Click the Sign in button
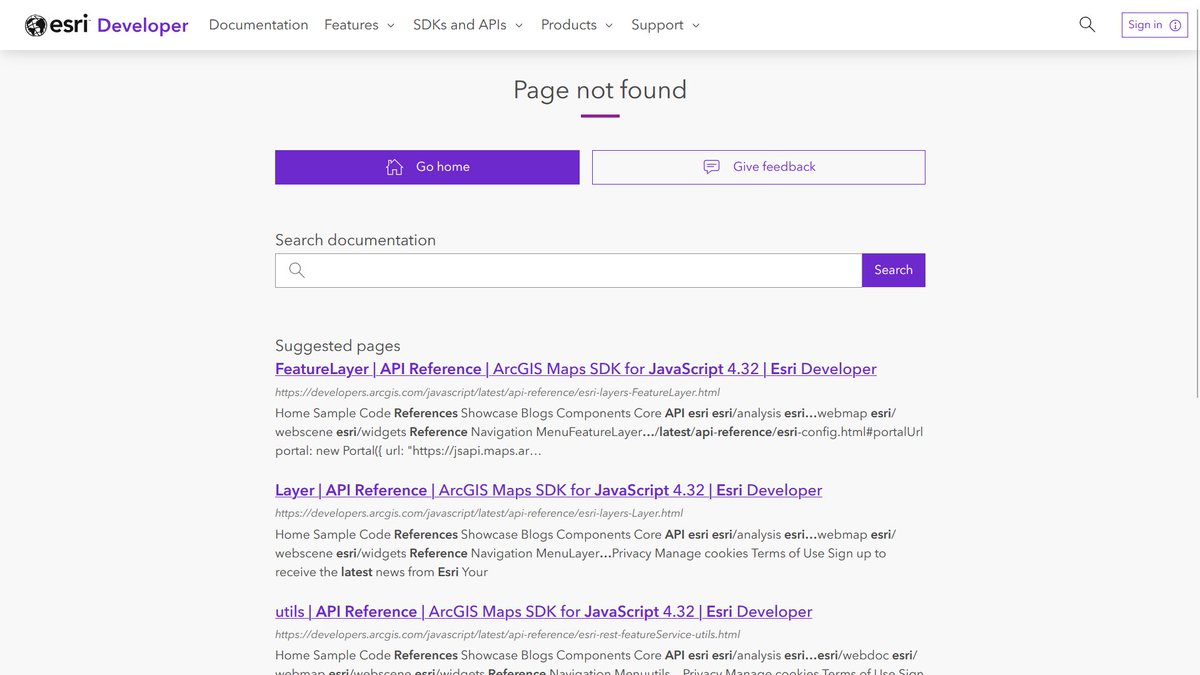1200x675 pixels. coord(1154,25)
